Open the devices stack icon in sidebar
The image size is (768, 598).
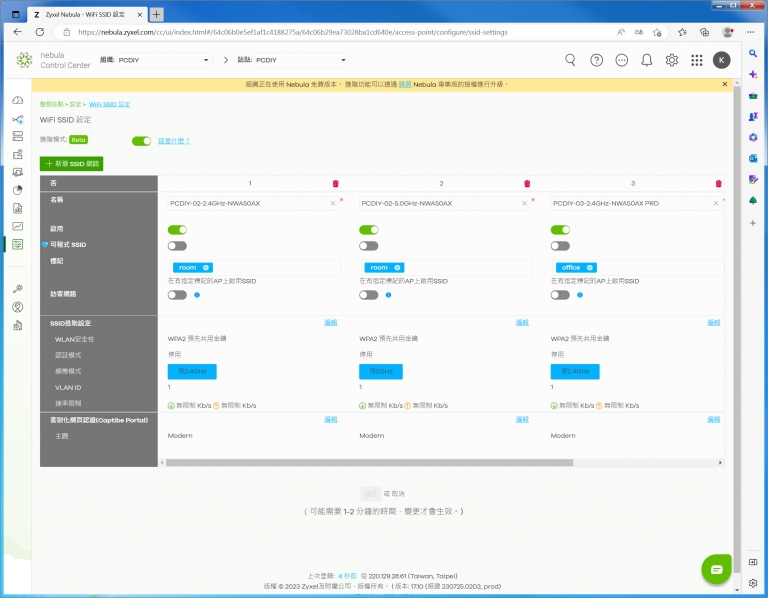tap(18, 136)
